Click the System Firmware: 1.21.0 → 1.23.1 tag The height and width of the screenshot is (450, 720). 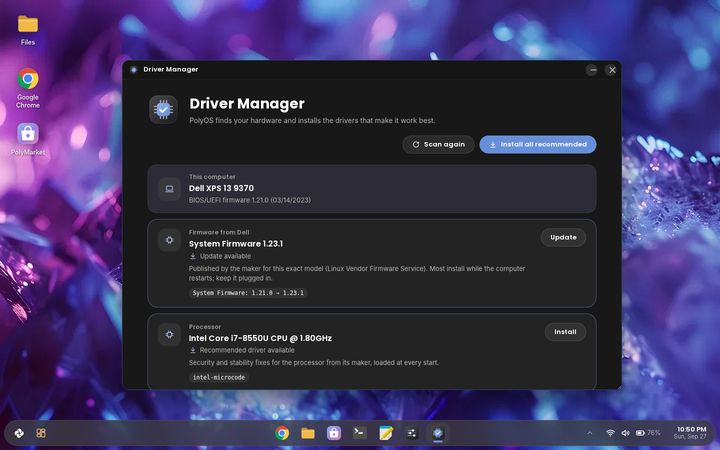pos(248,293)
